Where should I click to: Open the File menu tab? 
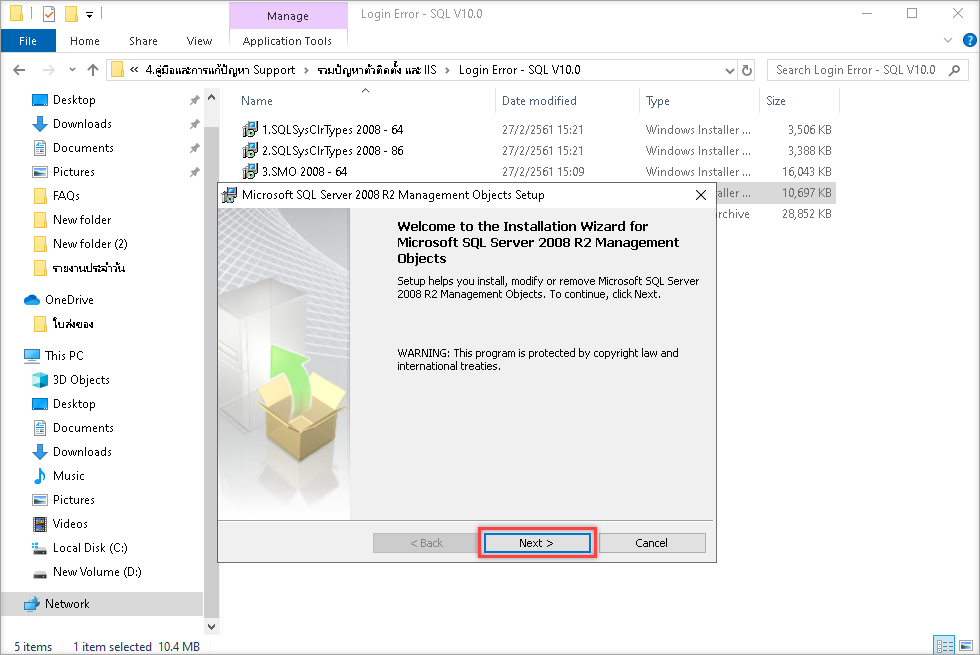tap(28, 41)
